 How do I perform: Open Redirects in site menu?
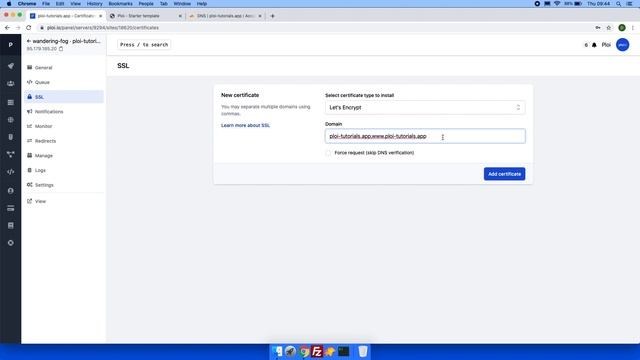click(x=64, y=141)
